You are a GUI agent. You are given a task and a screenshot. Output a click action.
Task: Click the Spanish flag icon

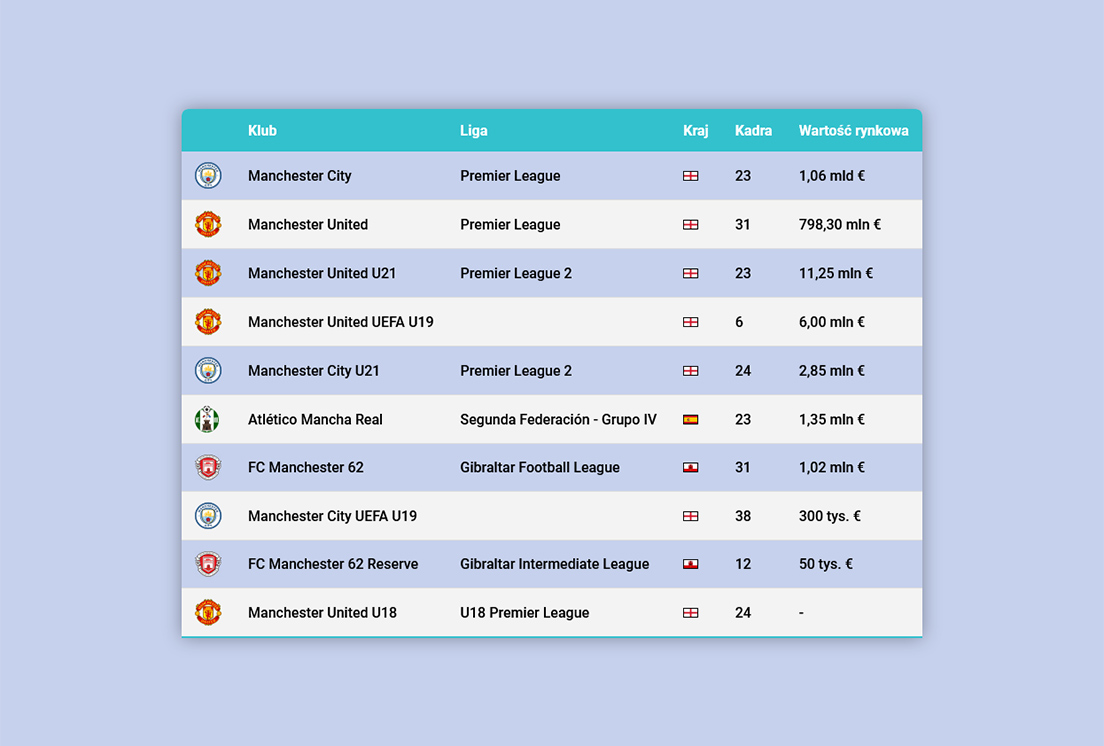(691, 419)
